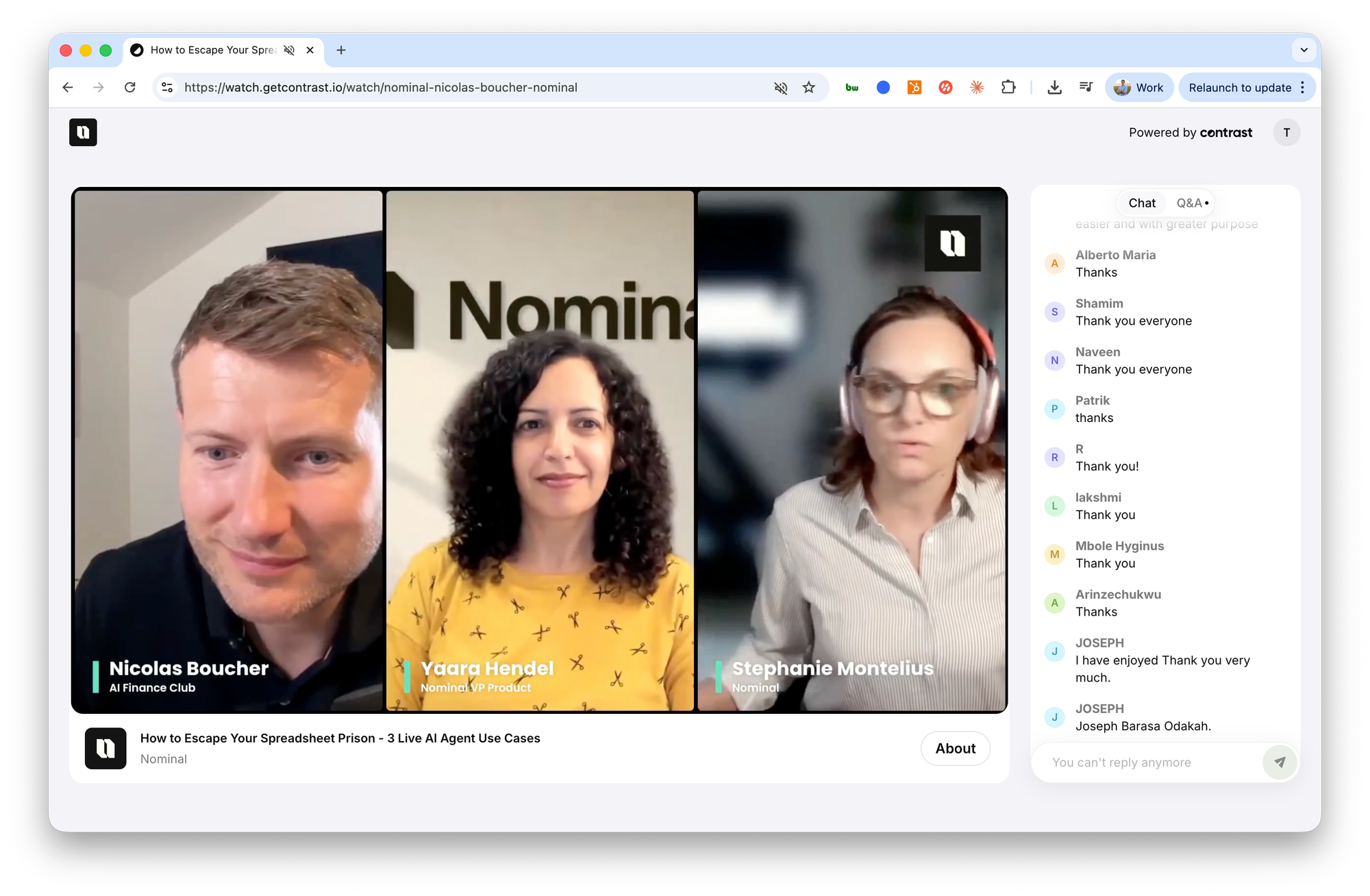Click Mbole Hyginus's avatar in chat
This screenshot has width=1370, height=896.
(1054, 555)
